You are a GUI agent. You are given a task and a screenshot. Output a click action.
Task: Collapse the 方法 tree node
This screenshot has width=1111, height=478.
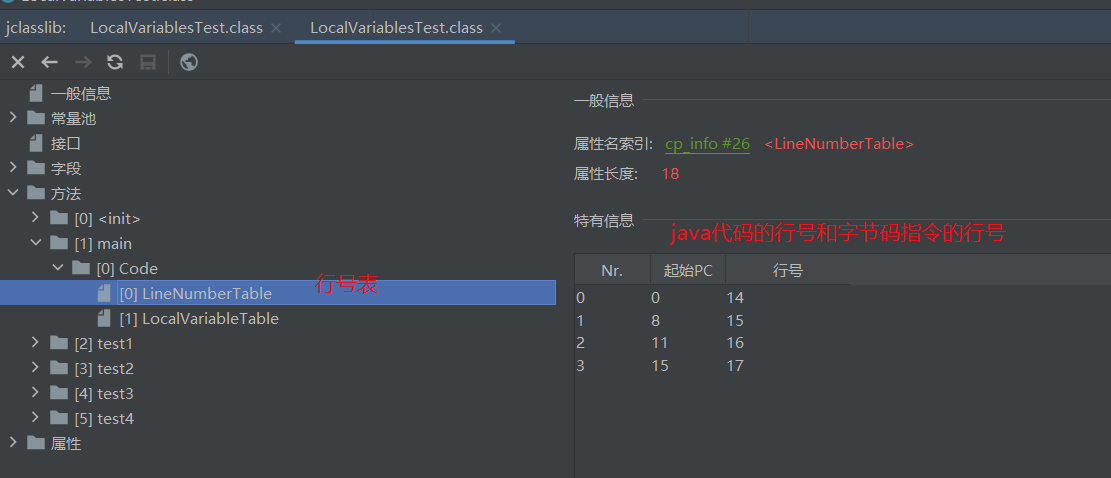coord(13,193)
